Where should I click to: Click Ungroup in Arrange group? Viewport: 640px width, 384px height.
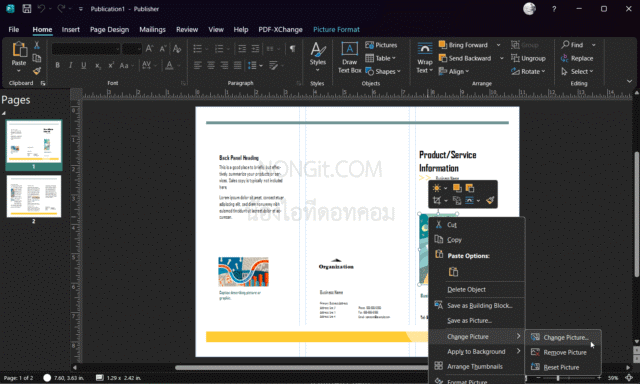(528, 58)
